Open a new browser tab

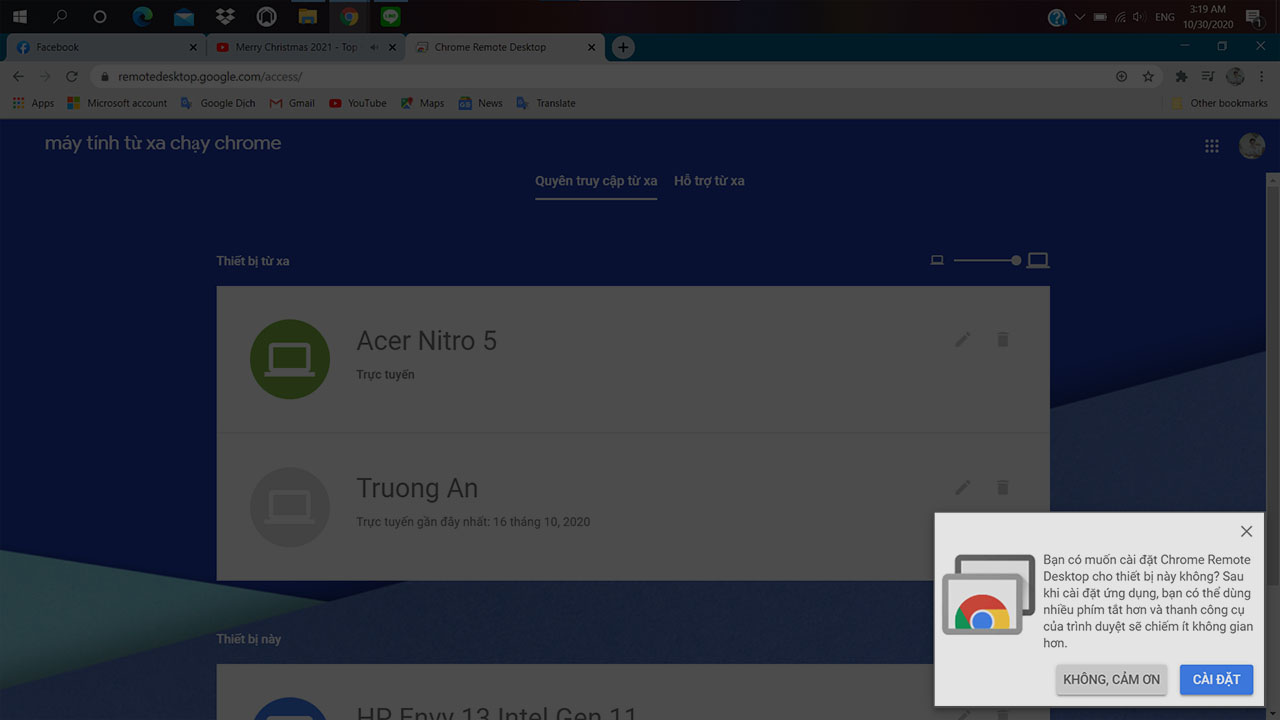(x=623, y=47)
